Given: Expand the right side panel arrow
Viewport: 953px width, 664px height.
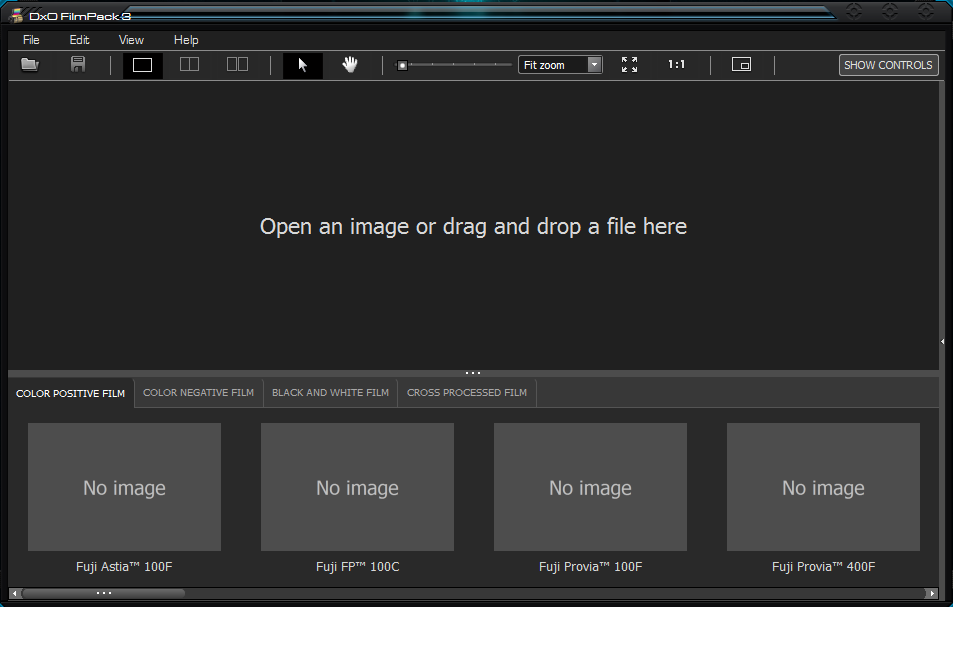Looking at the screenshot, I should pos(943,342).
